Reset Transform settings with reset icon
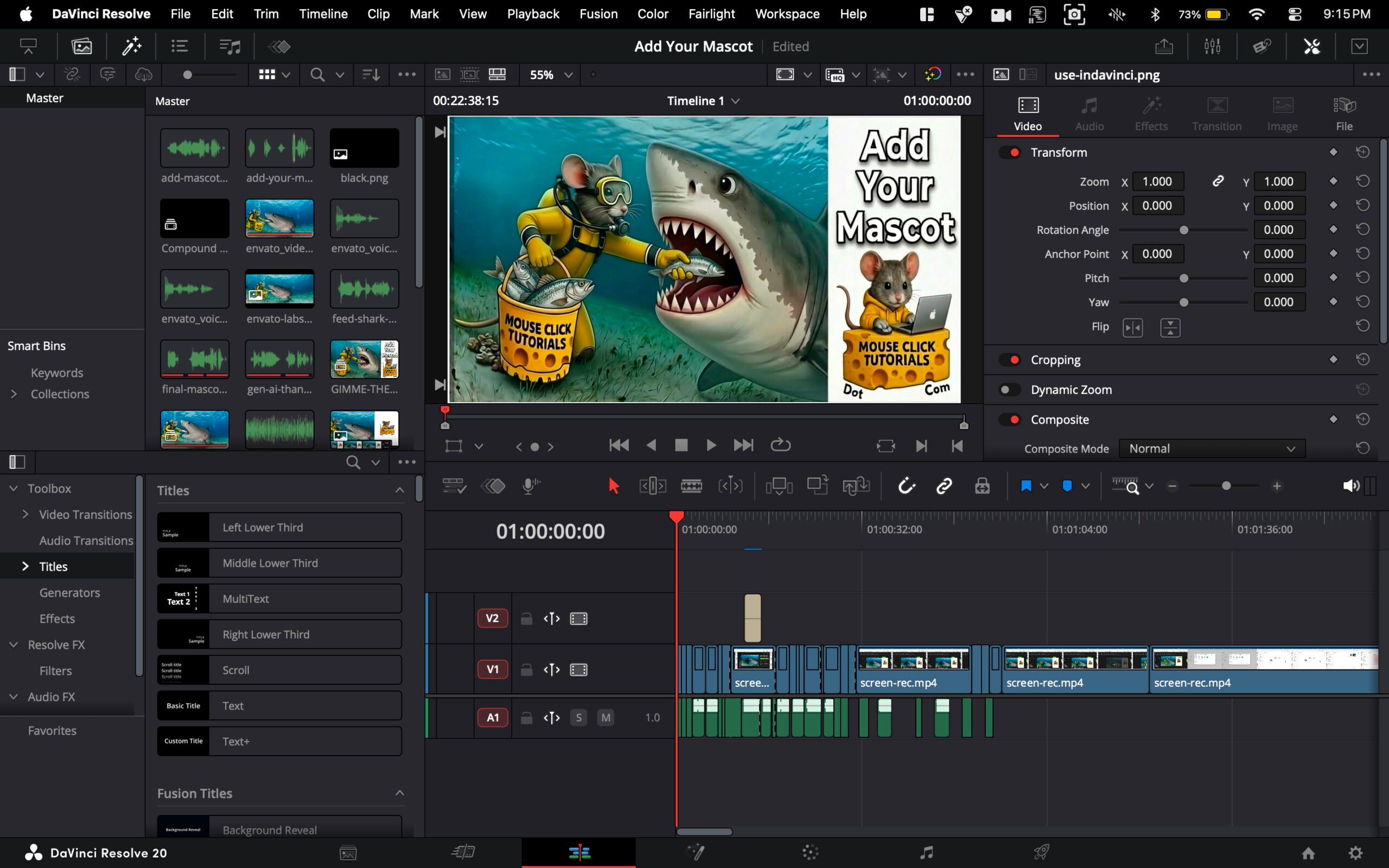Image resolution: width=1389 pixels, height=868 pixels. (x=1362, y=152)
